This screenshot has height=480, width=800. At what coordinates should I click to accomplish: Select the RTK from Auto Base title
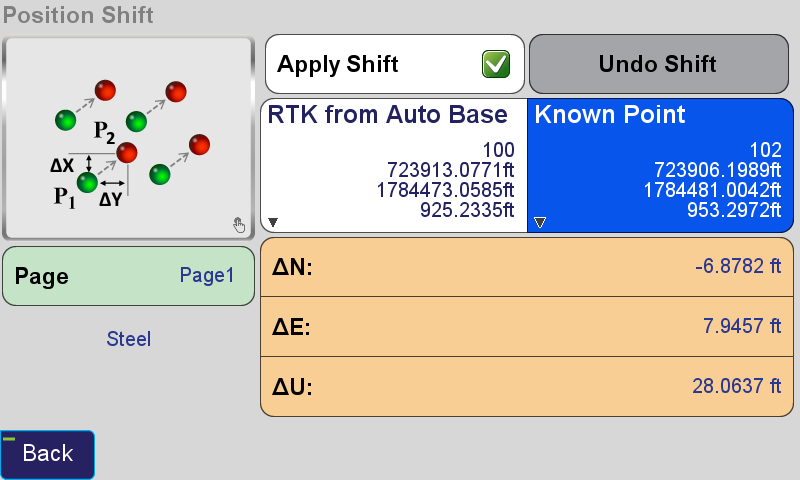coord(387,115)
